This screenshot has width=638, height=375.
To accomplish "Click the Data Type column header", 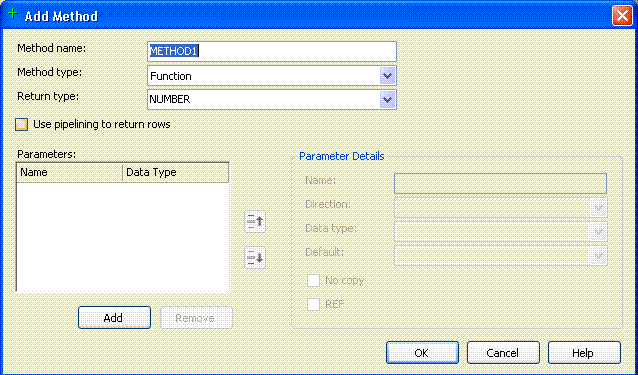I will tap(175, 172).
